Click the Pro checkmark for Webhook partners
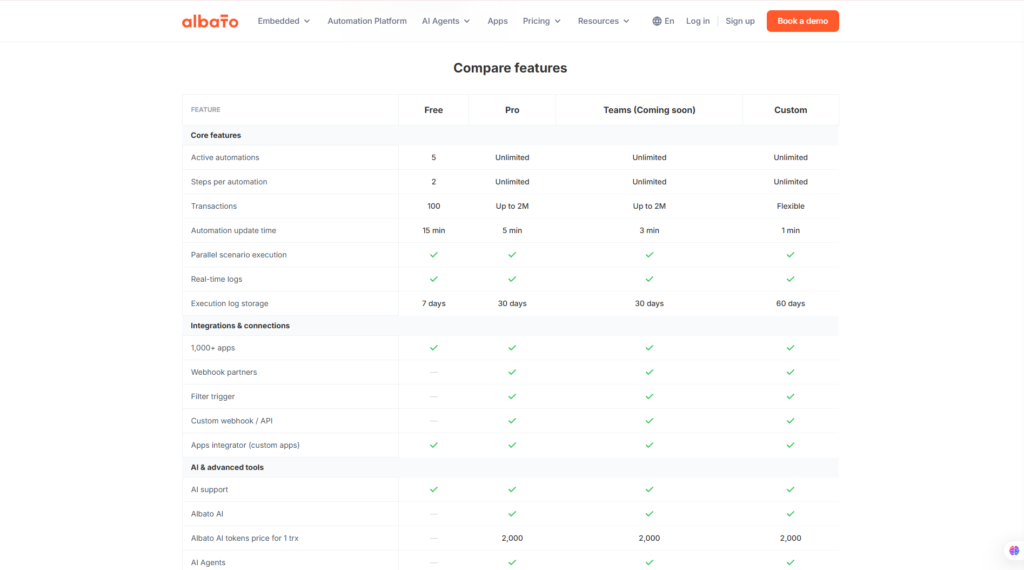 512,372
